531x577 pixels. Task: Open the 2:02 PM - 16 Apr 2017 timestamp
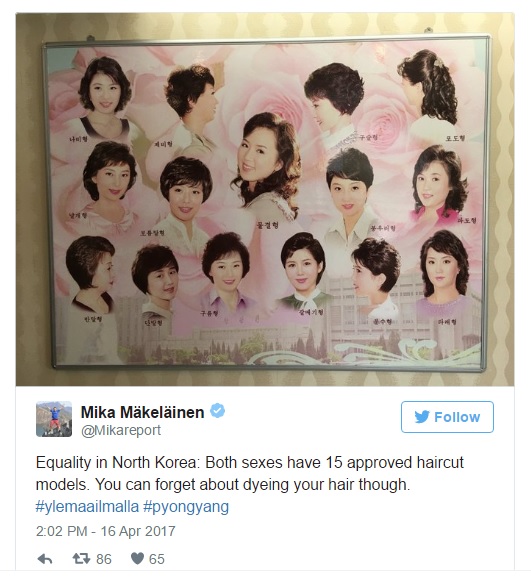[106, 531]
